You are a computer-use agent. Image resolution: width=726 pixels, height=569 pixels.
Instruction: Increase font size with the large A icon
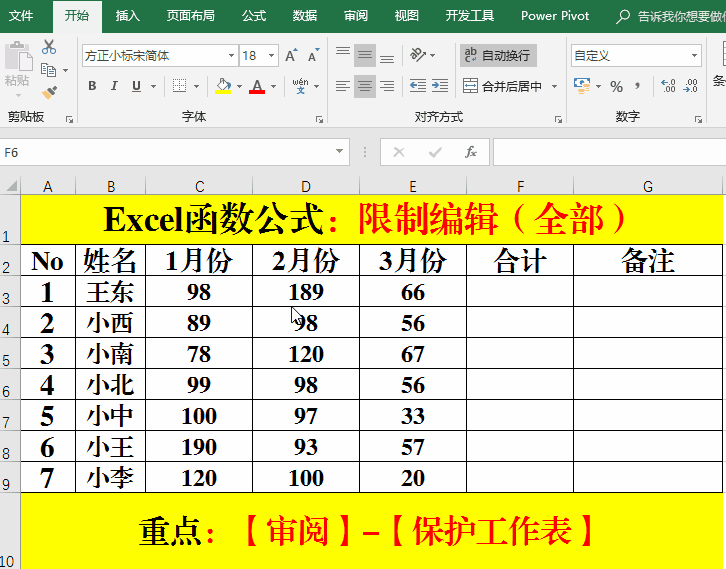coord(291,56)
